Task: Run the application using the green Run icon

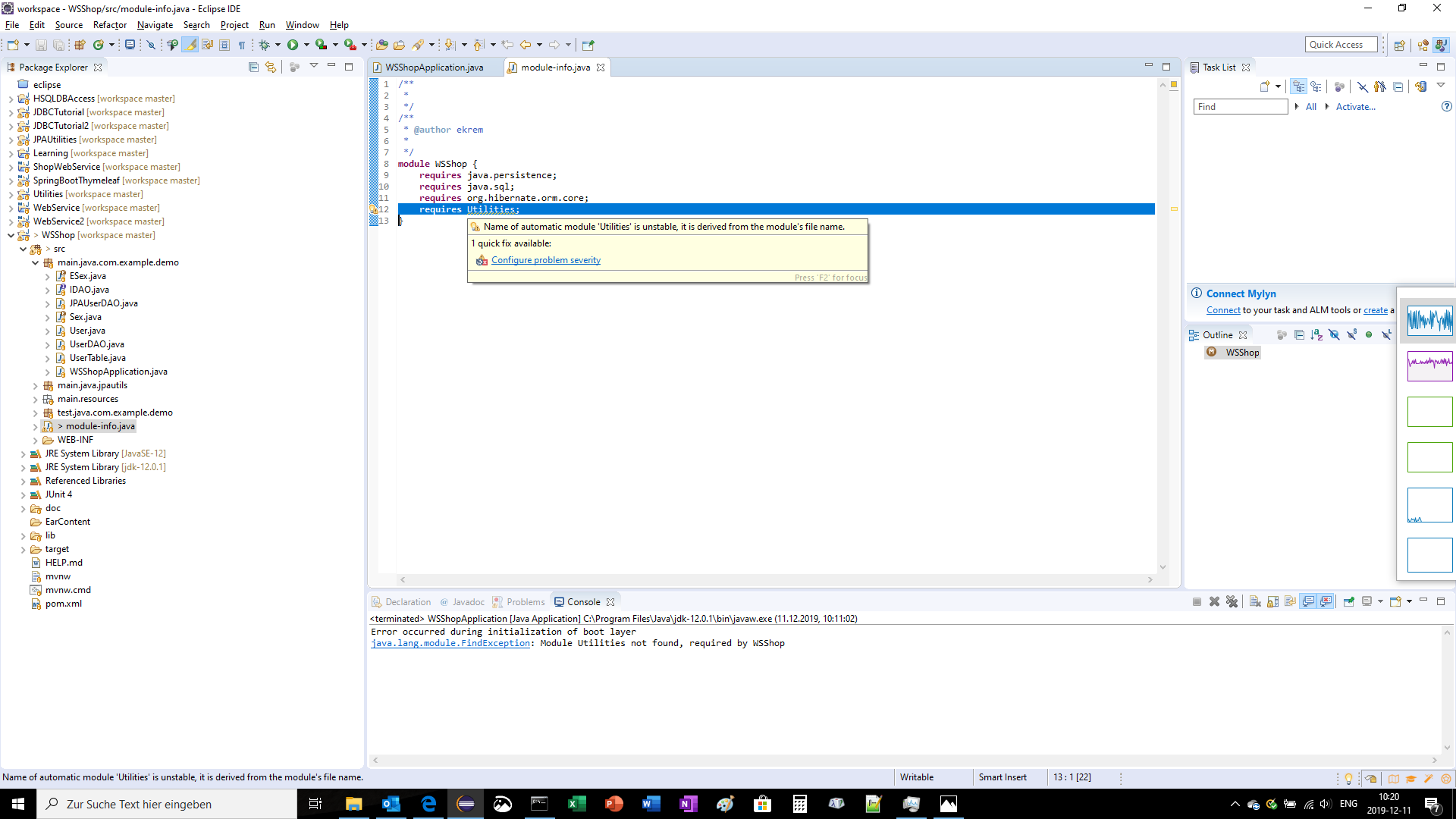Action: tap(293, 44)
